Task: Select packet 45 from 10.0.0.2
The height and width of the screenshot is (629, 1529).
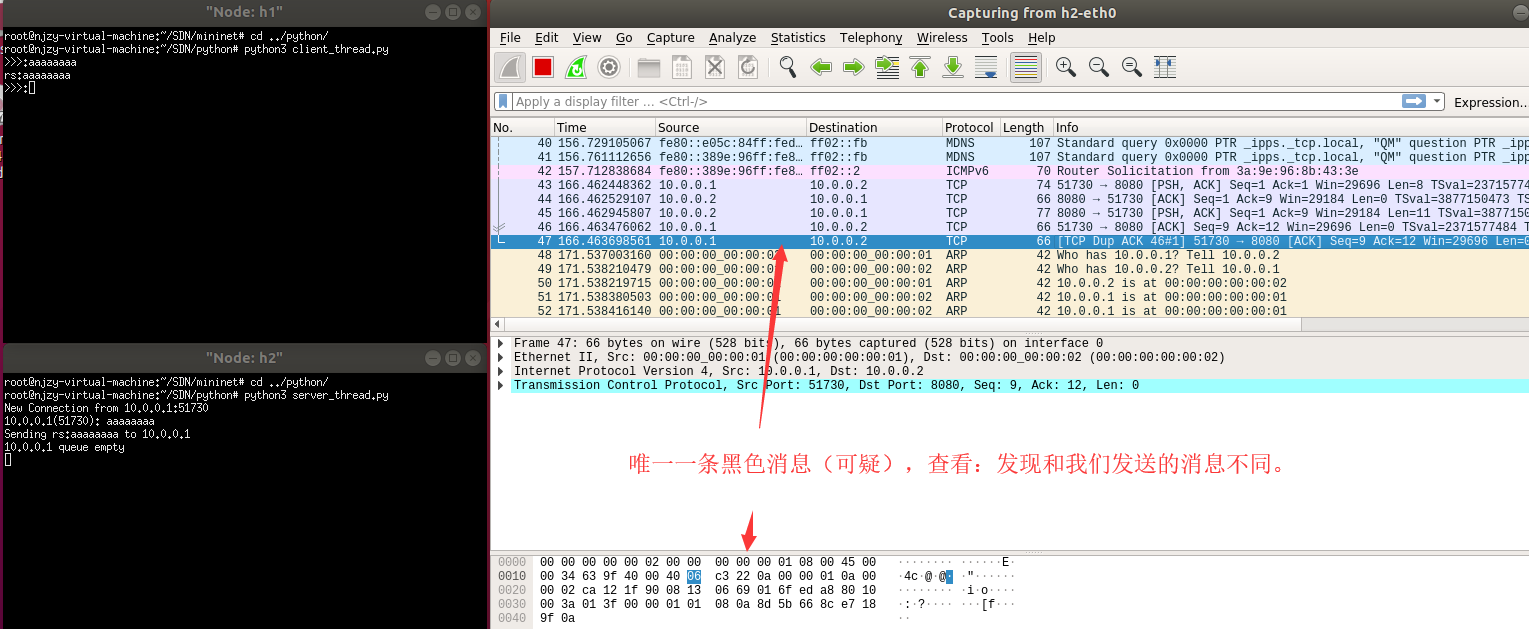Action: pos(1010,213)
